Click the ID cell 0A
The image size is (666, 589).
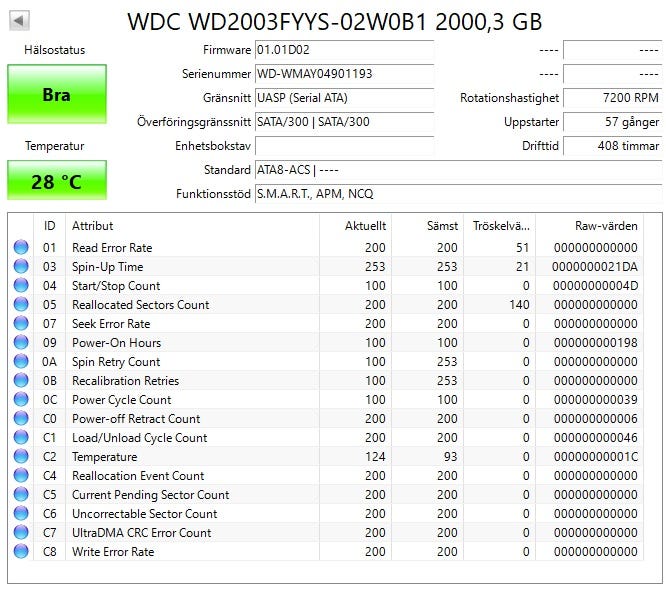click(49, 362)
